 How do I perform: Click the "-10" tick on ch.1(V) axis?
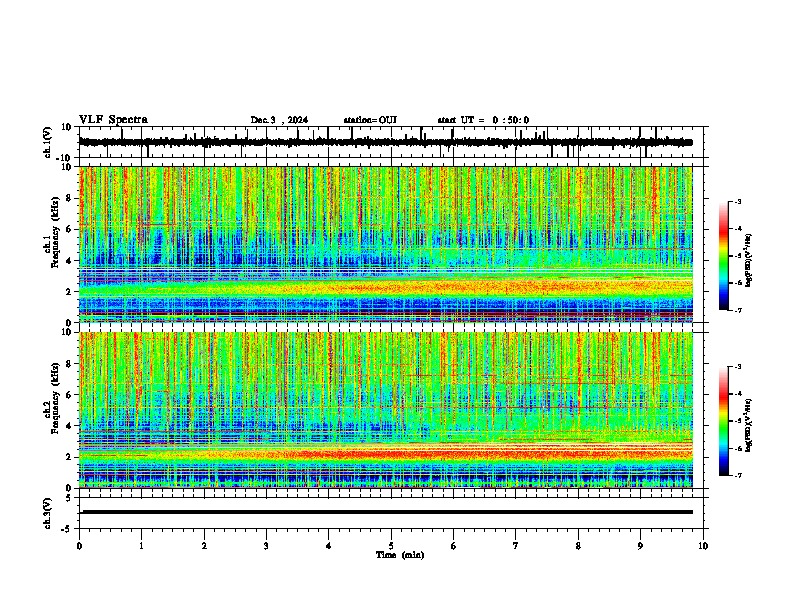(x=65, y=158)
